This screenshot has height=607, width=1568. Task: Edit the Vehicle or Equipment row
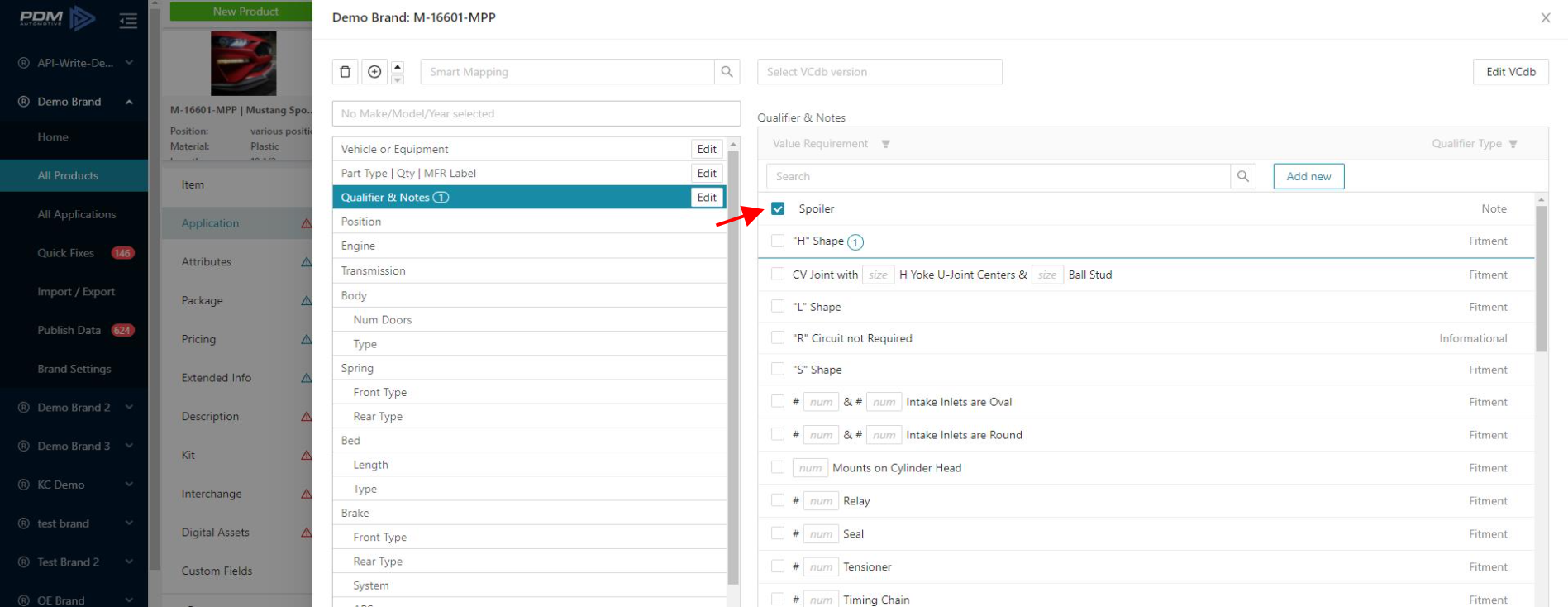tap(707, 149)
